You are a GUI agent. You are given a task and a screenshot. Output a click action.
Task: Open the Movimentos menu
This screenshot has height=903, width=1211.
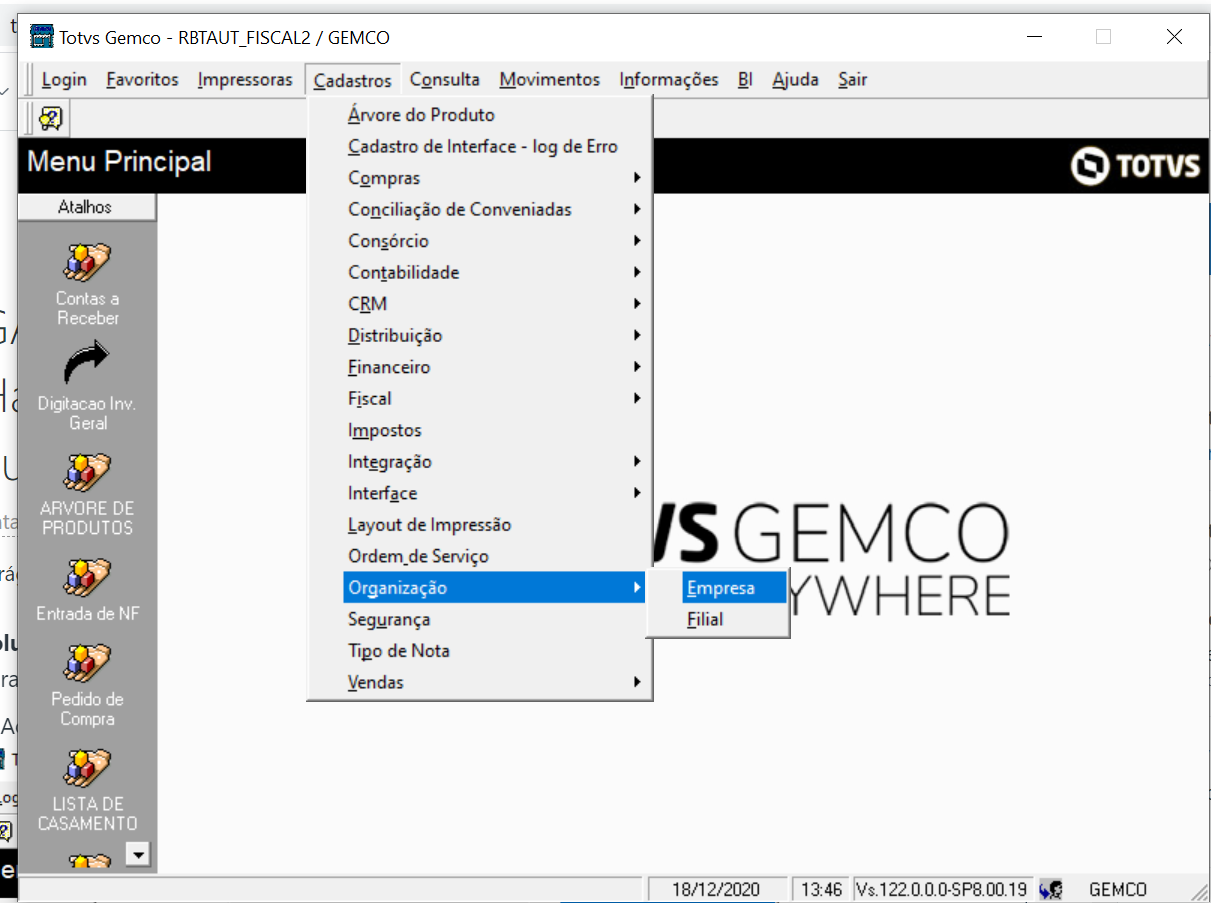[550, 79]
